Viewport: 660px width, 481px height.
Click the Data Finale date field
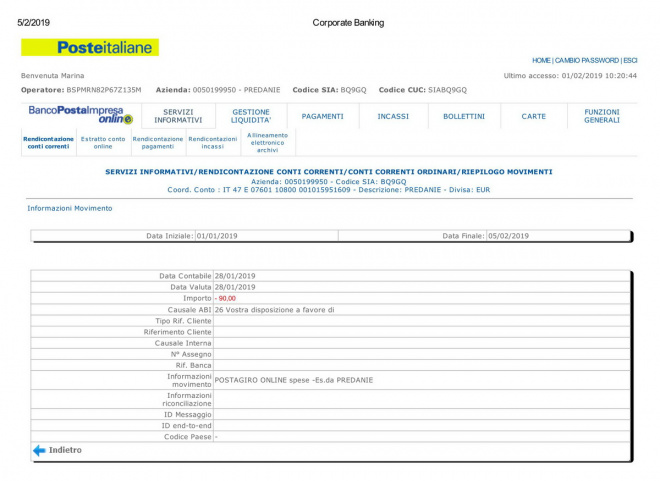(x=508, y=236)
